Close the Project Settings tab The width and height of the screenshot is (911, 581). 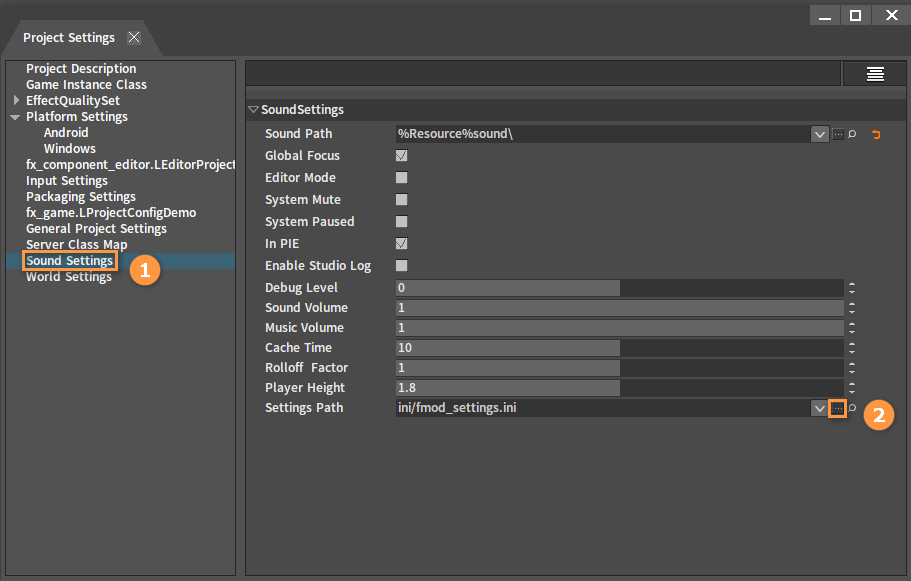pos(134,37)
